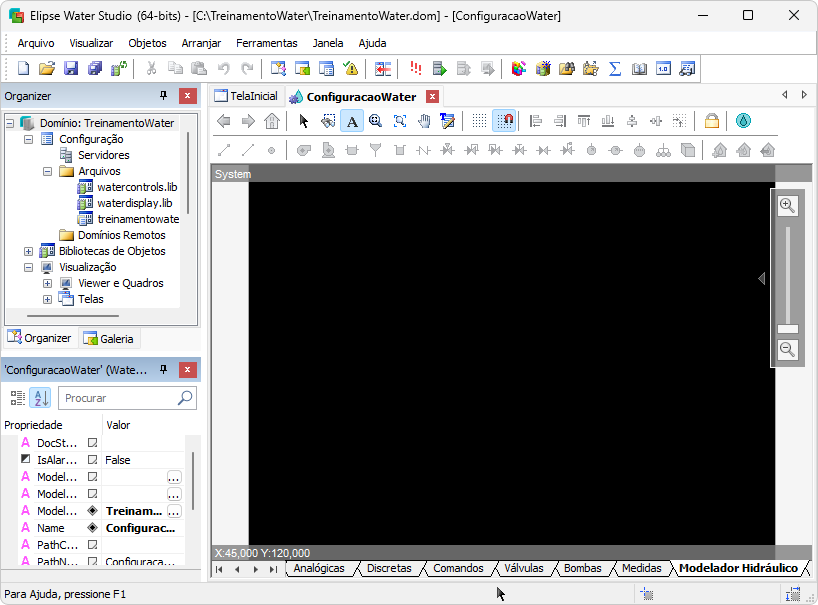The image size is (818, 605).
Task: Open the Ferramentas menu
Action: pyautogui.click(x=266, y=43)
